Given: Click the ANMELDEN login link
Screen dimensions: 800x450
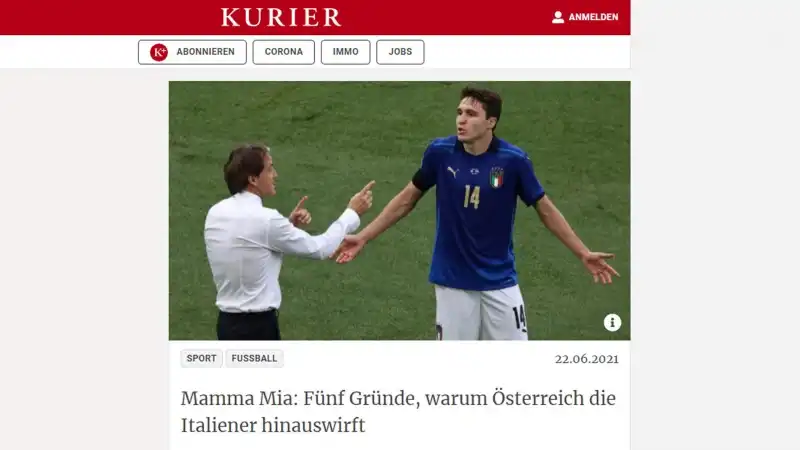Looking at the screenshot, I should pyautogui.click(x=593, y=17).
